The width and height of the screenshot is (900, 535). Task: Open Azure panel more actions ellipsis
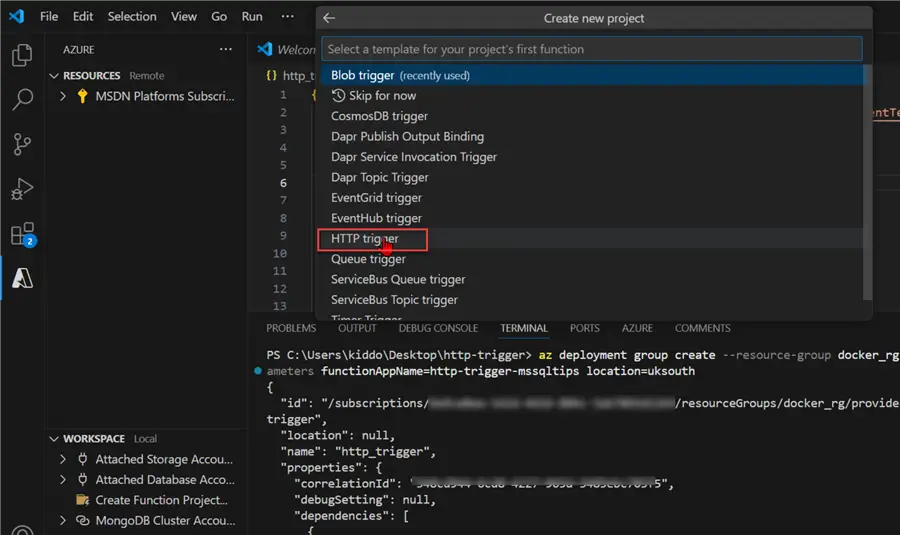[226, 49]
